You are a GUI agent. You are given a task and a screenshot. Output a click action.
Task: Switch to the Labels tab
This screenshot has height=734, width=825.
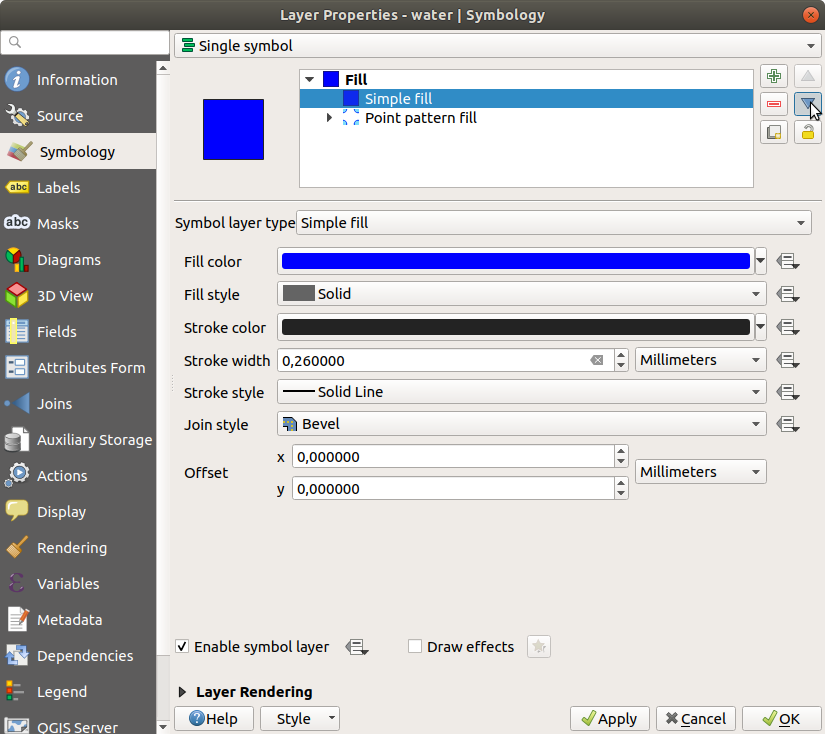click(58, 188)
